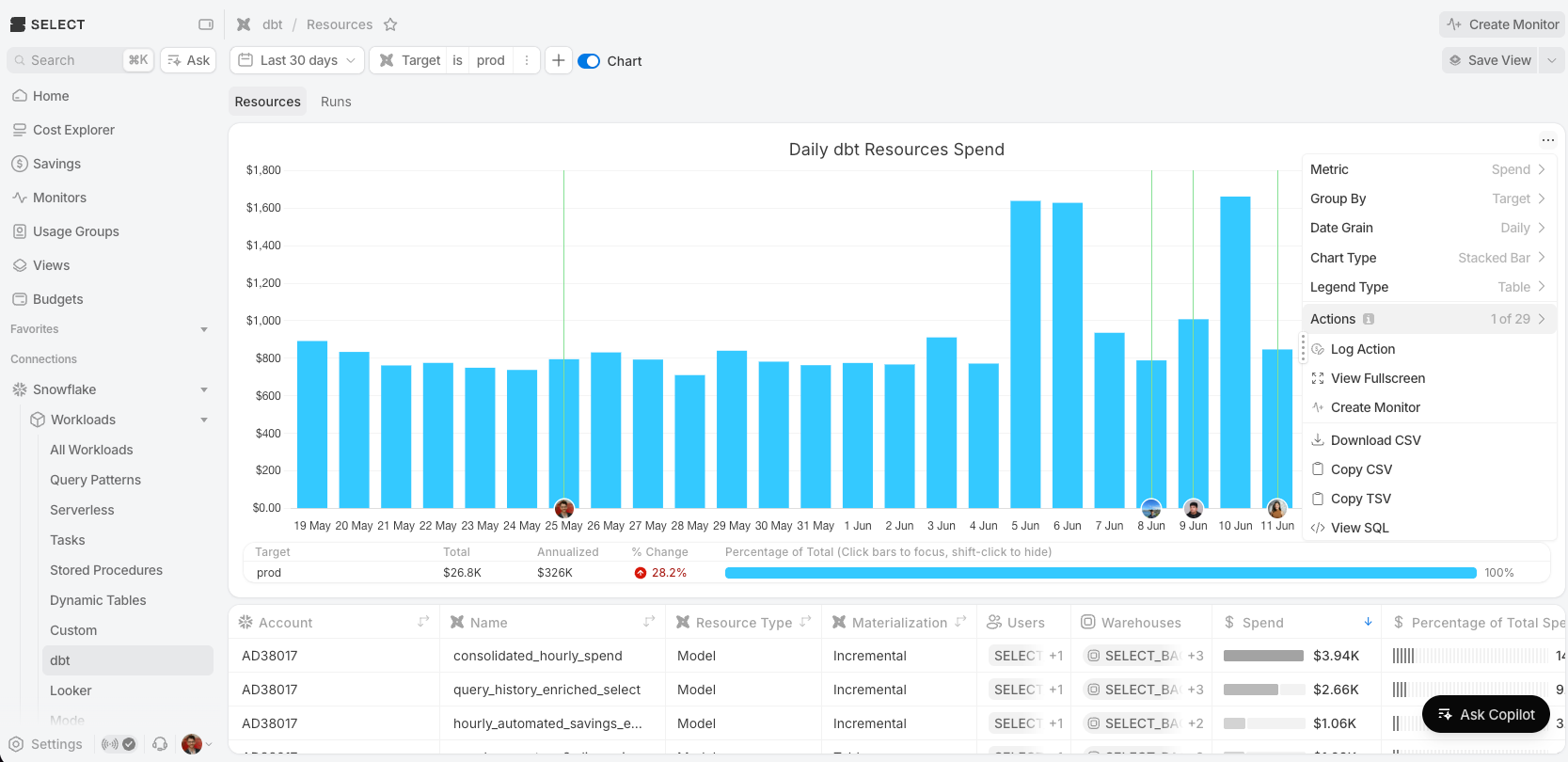Viewport: 1568px width, 762px height.
Task: Click the Name column sort icon
Action: 649,622
